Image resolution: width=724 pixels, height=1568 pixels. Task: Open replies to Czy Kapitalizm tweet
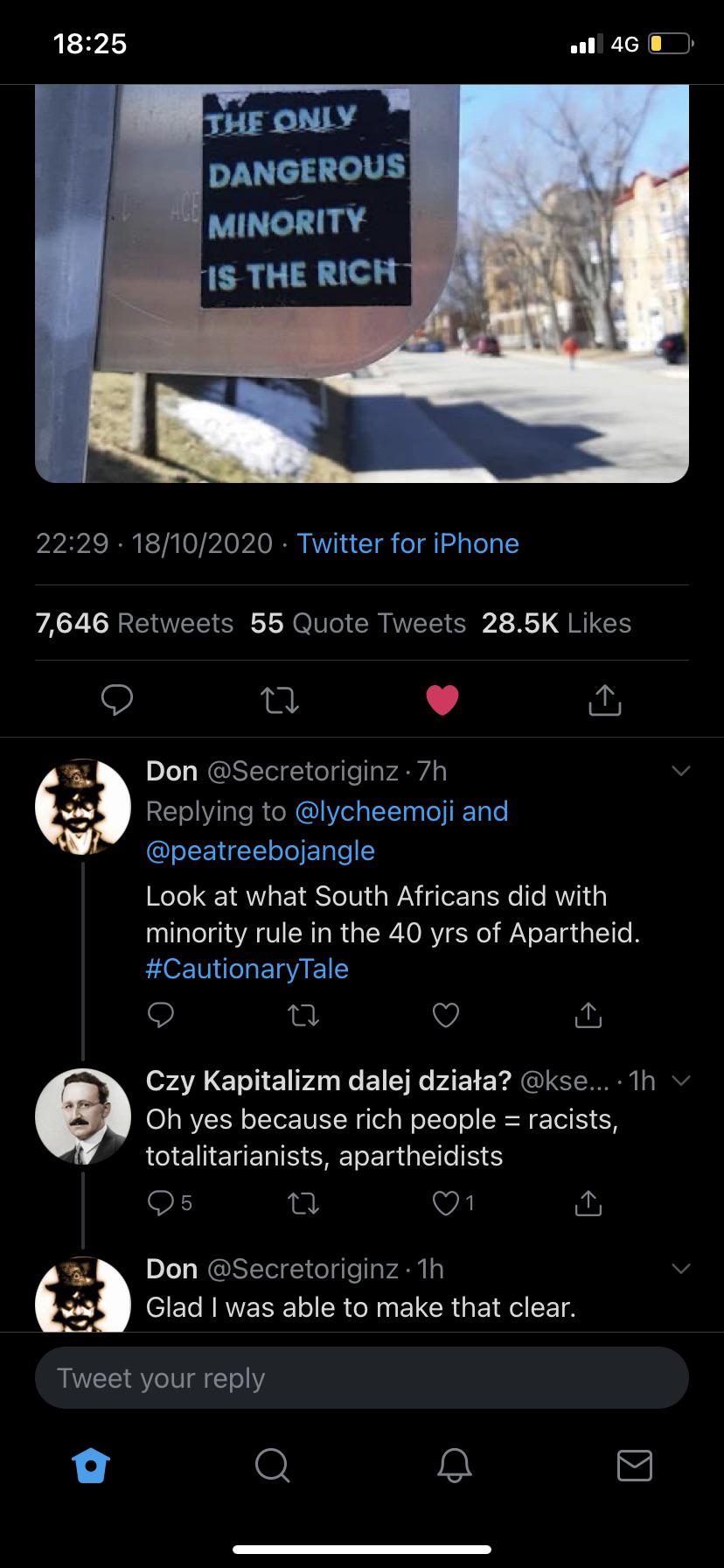click(x=161, y=1203)
